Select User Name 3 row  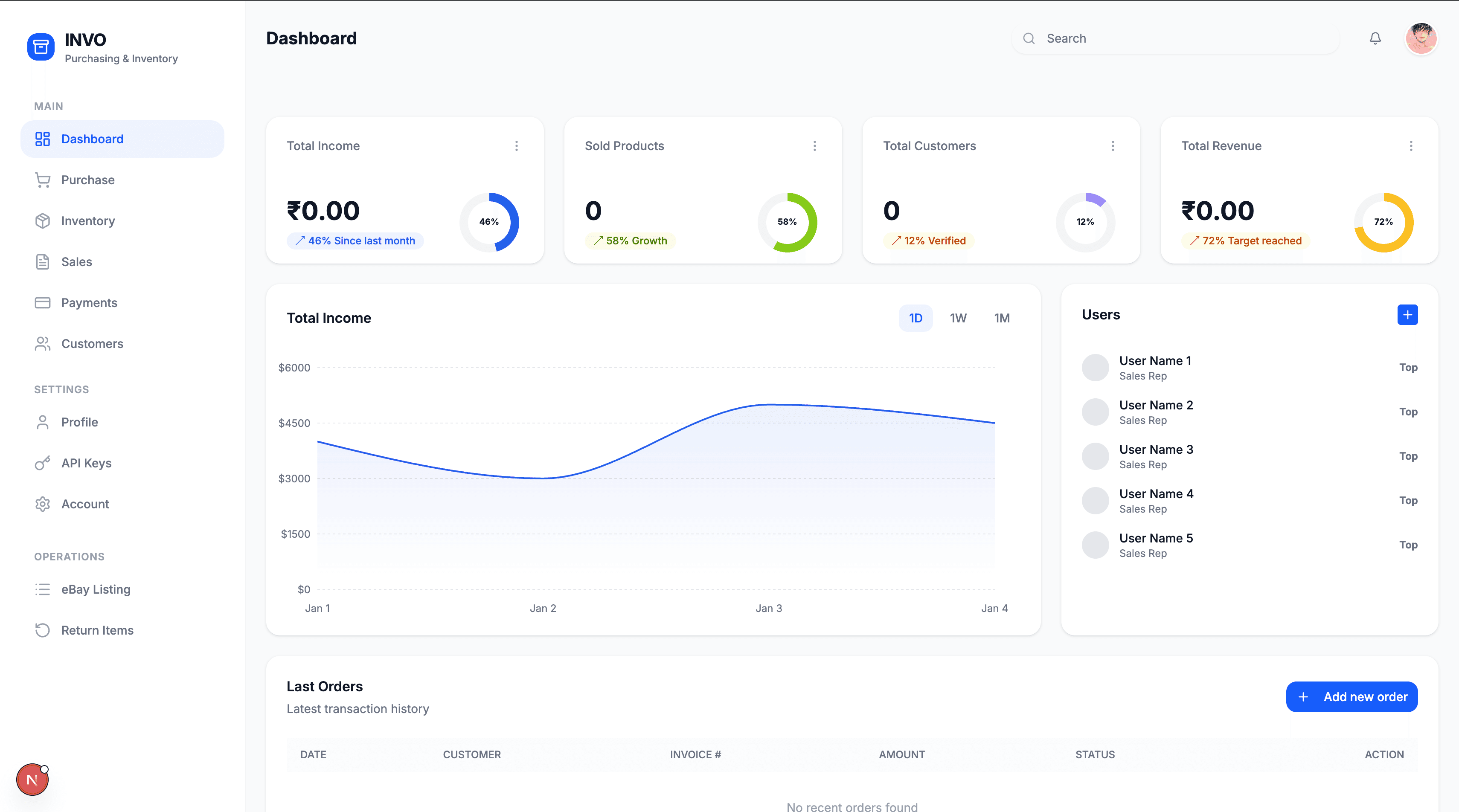(1250, 456)
